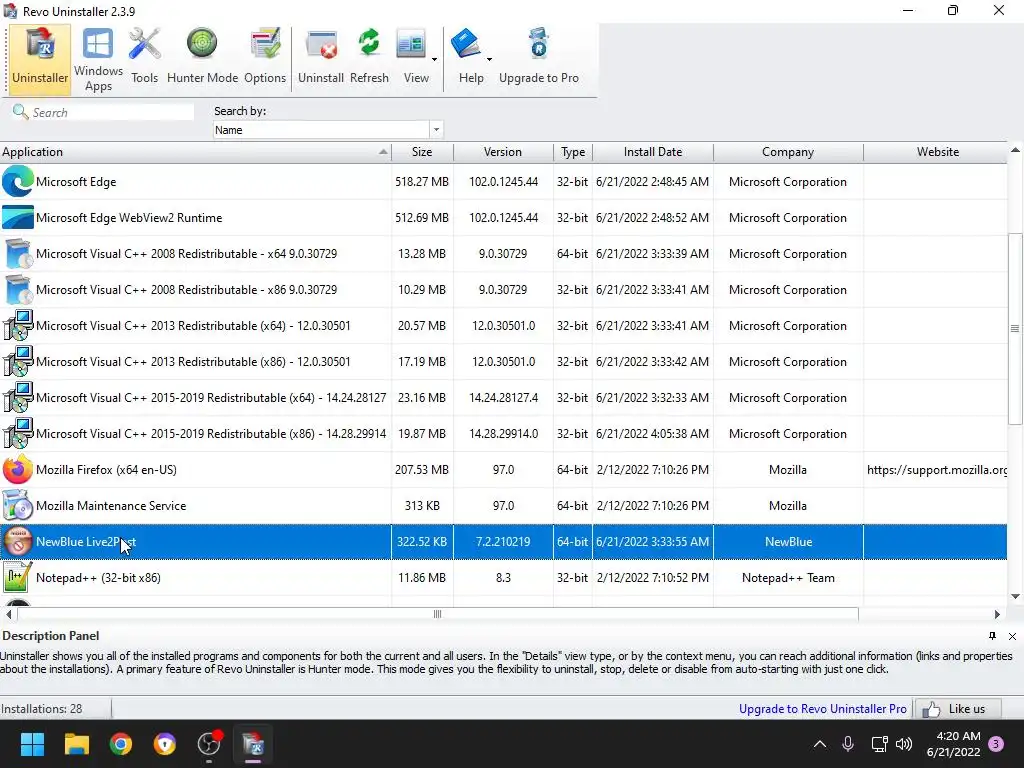The image size is (1024, 768).
Task: Select Microsoft Edge WebView2 Runtime name
Action: 129,217
